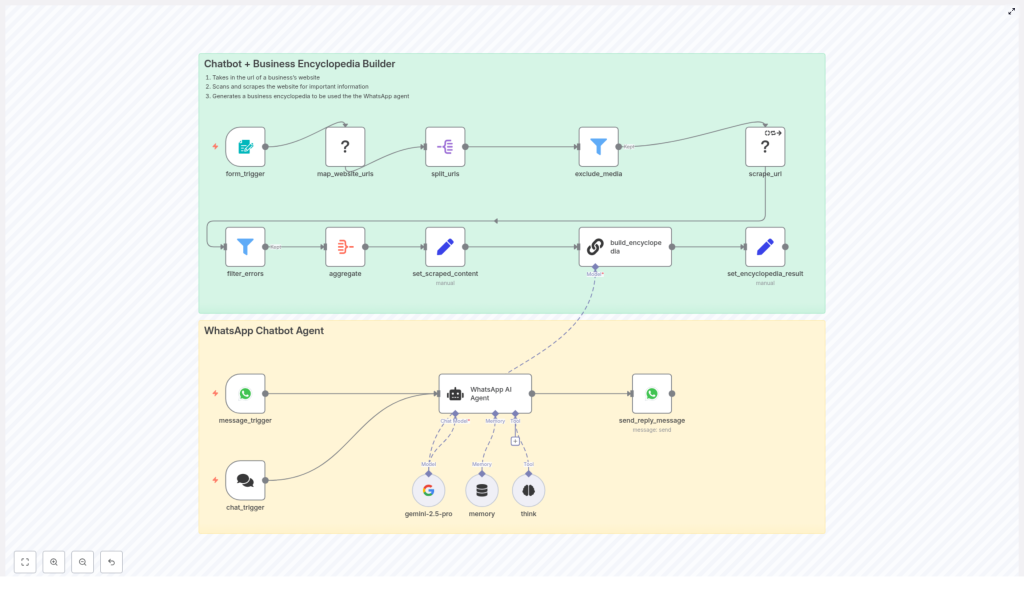This screenshot has height=601, width=1024.
Task: Click the filter_errors funnel icon
Action: coord(245,245)
